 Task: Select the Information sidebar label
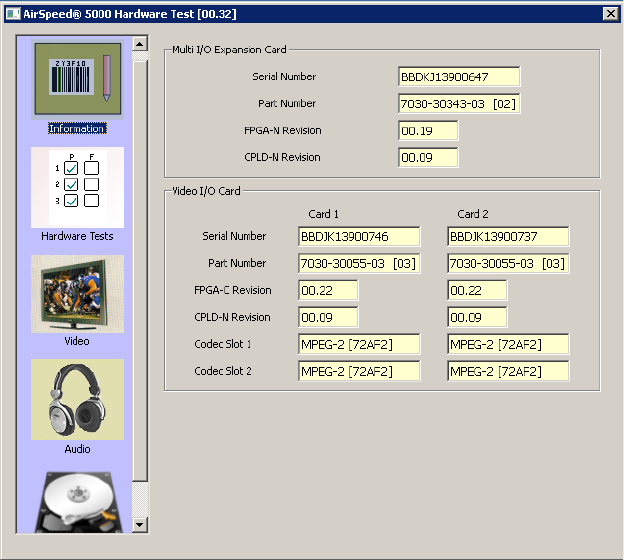(x=78, y=129)
